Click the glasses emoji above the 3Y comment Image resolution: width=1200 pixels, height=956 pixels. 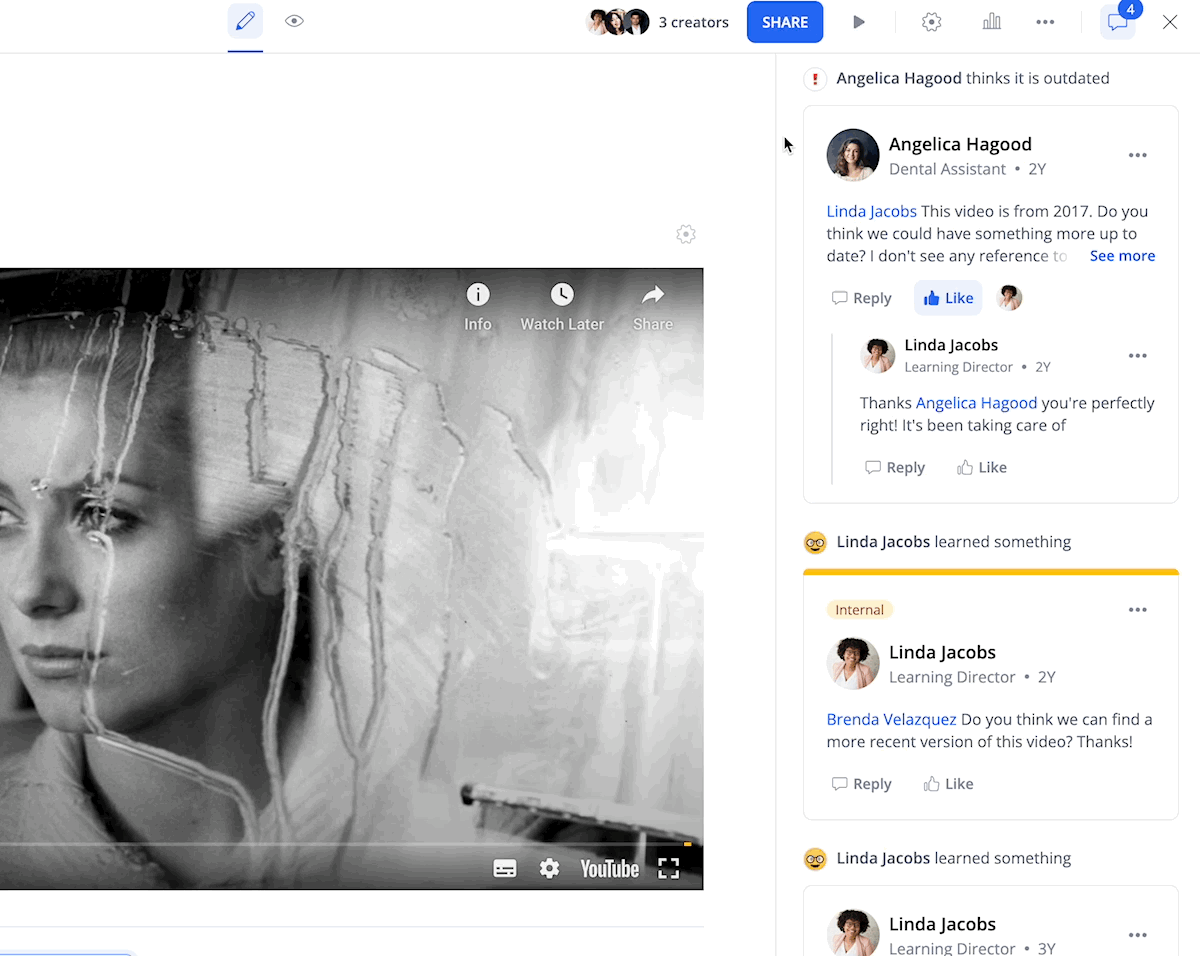(816, 858)
